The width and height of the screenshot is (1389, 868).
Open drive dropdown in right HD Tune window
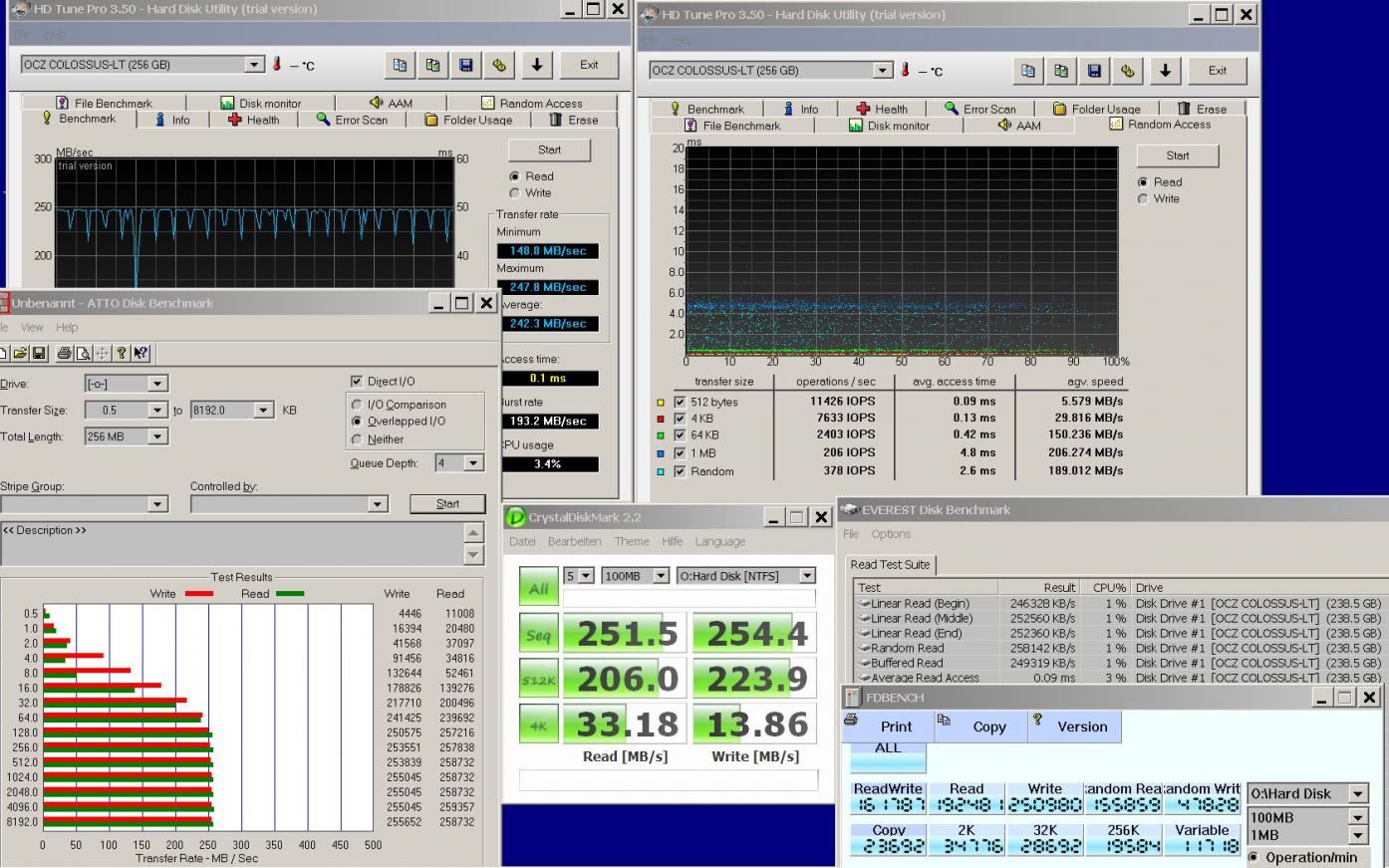click(883, 71)
